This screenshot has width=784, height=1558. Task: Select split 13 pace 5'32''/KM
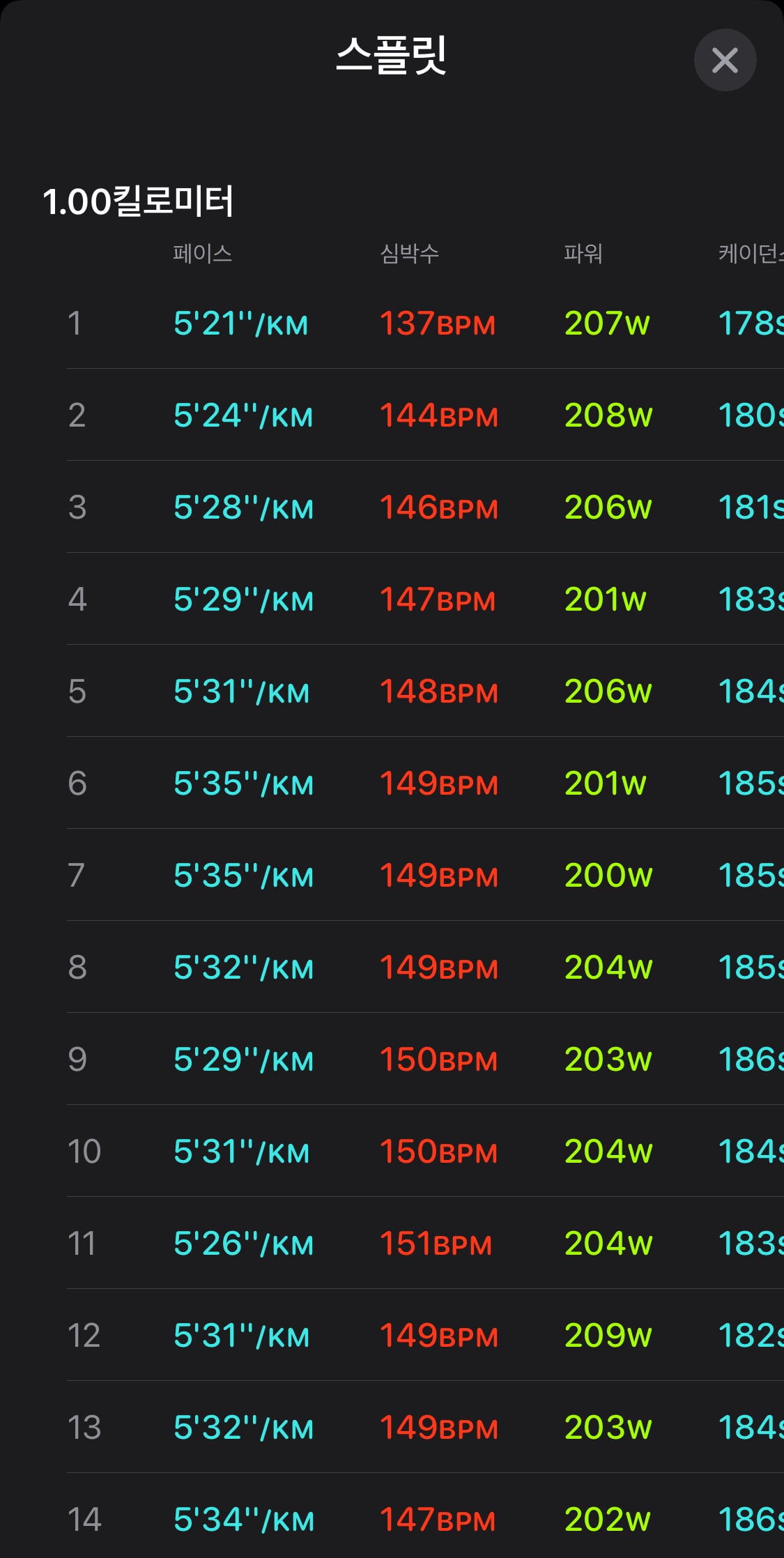pyautogui.click(x=243, y=1428)
